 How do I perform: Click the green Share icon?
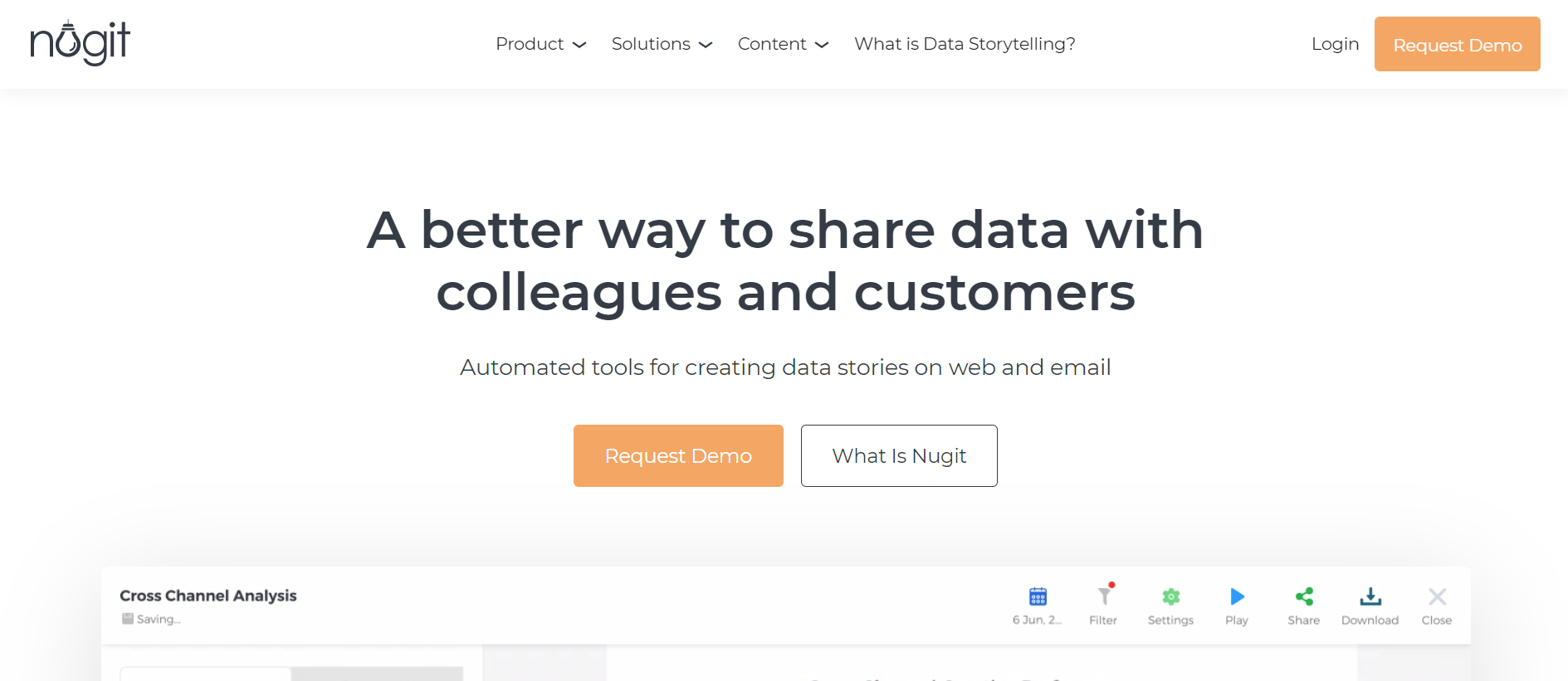click(x=1304, y=596)
